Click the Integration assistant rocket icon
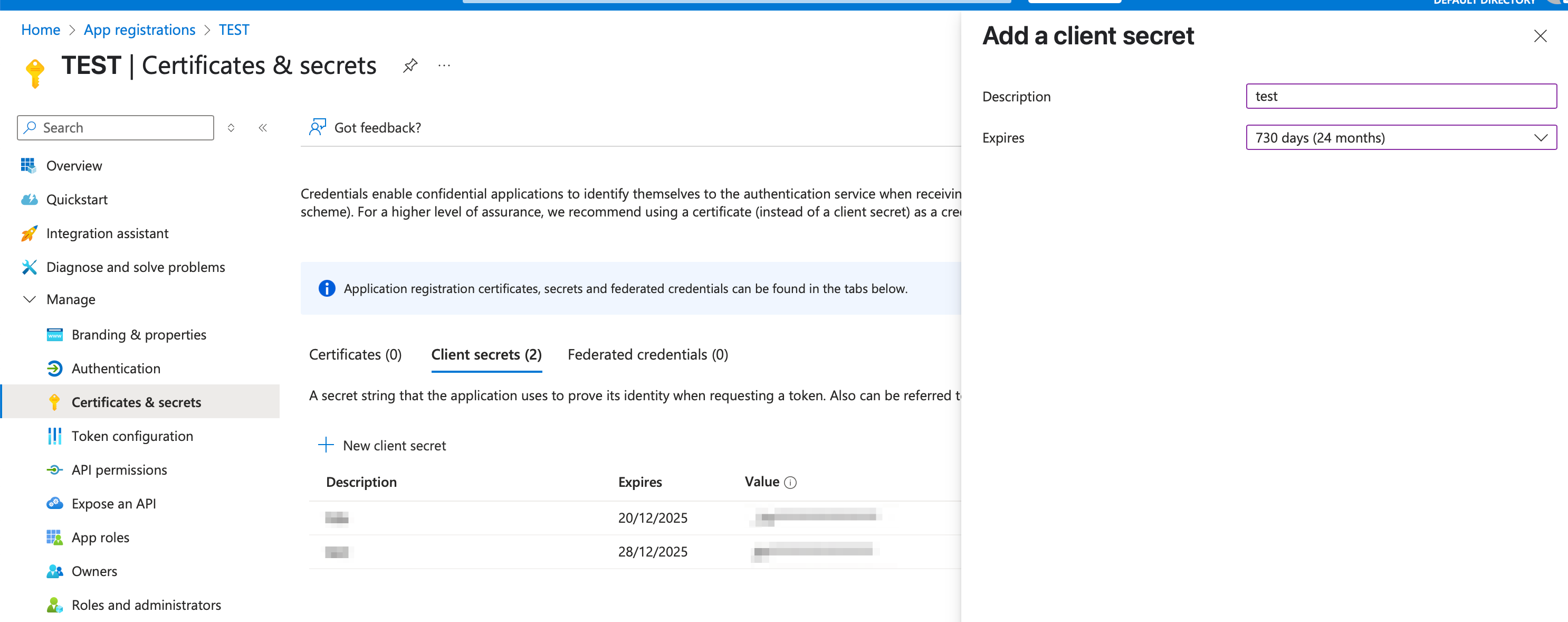1568x622 pixels. (28, 233)
